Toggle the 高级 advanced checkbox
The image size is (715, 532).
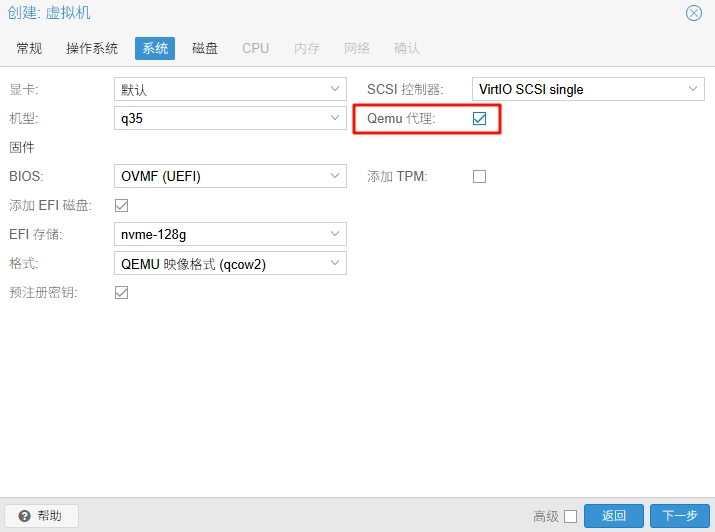[x=570, y=516]
